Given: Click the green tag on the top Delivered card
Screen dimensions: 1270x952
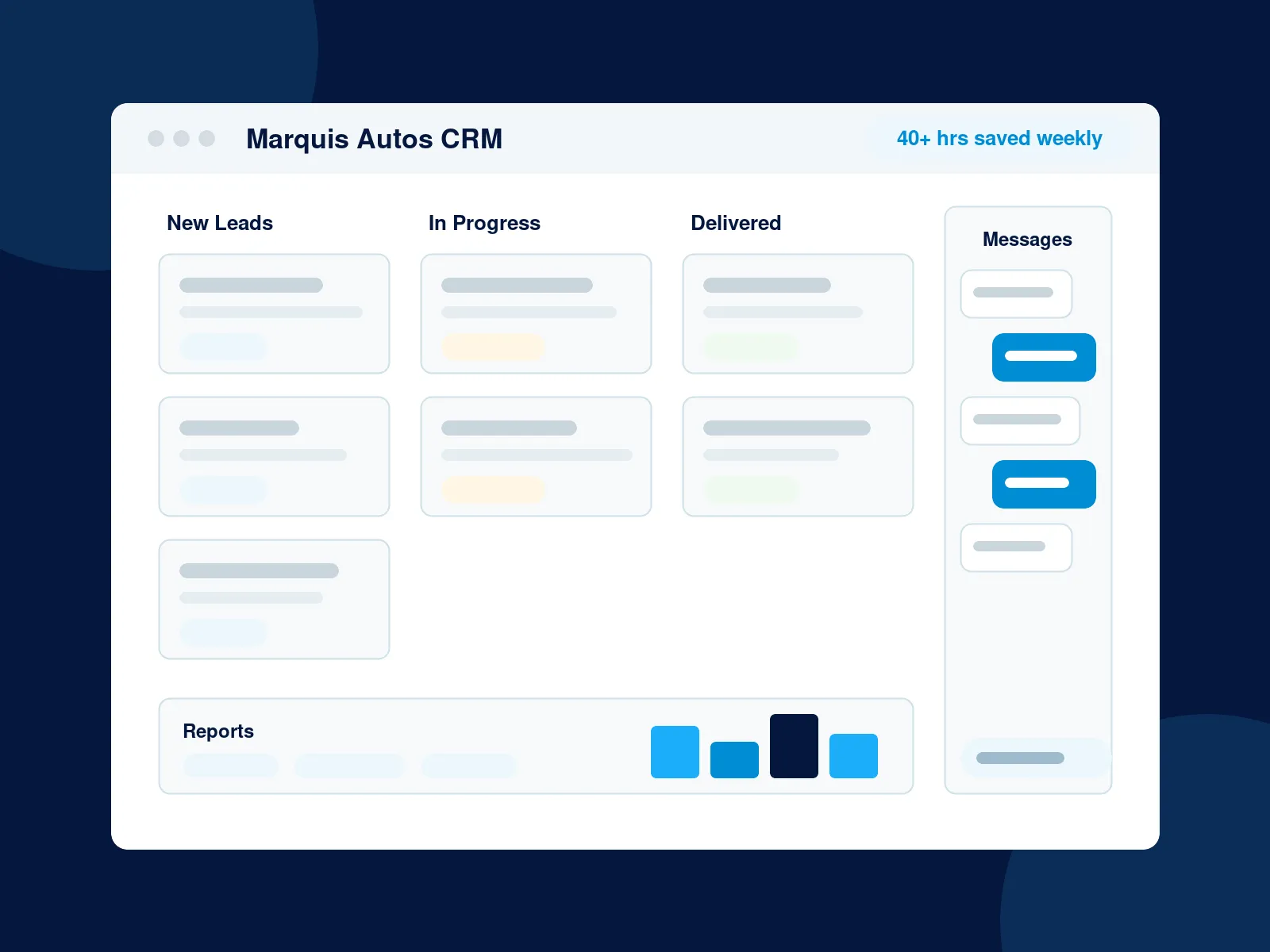Looking at the screenshot, I should coord(751,347).
